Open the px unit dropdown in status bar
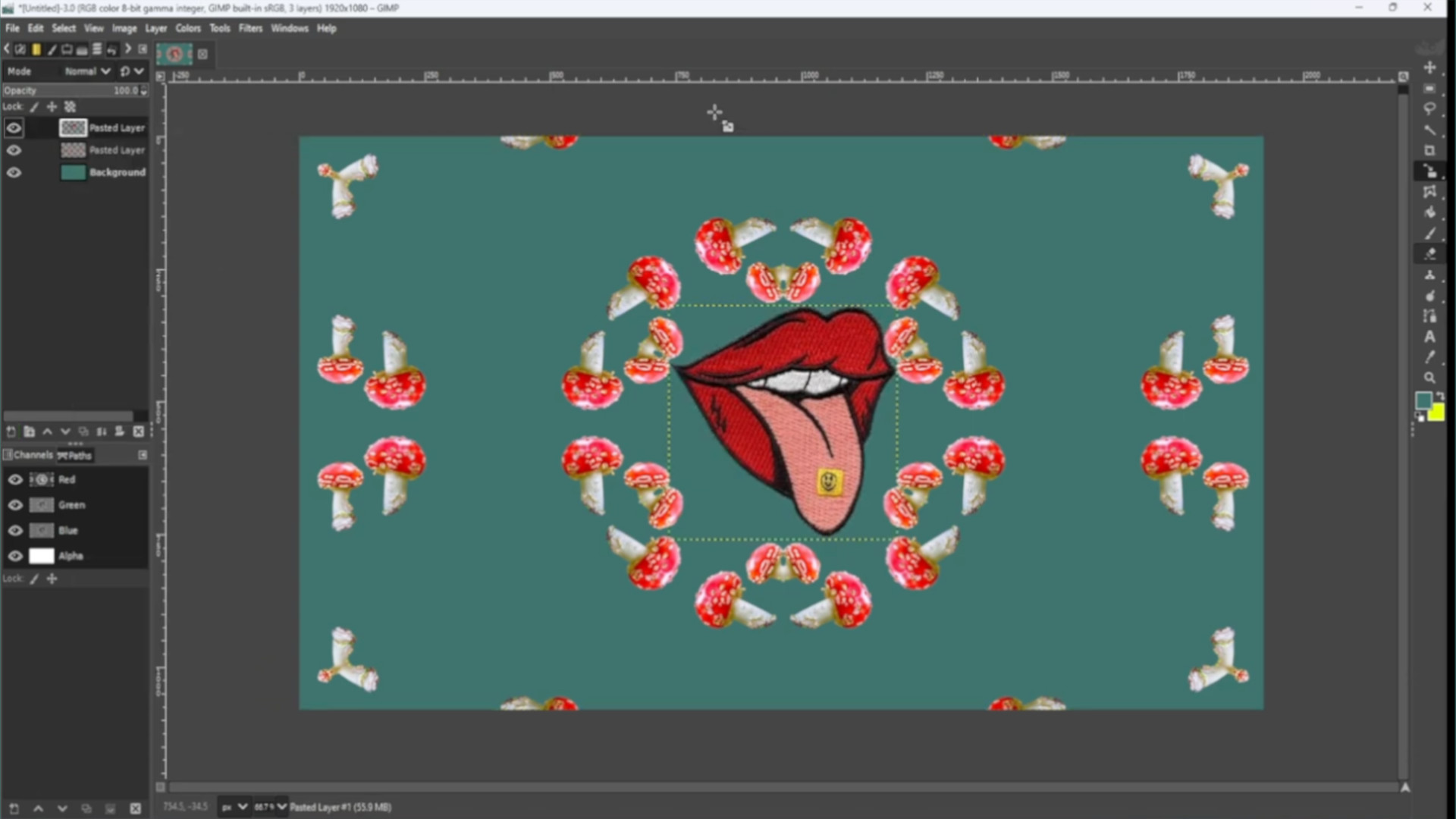Viewport: 1456px width, 819px height. [234, 807]
